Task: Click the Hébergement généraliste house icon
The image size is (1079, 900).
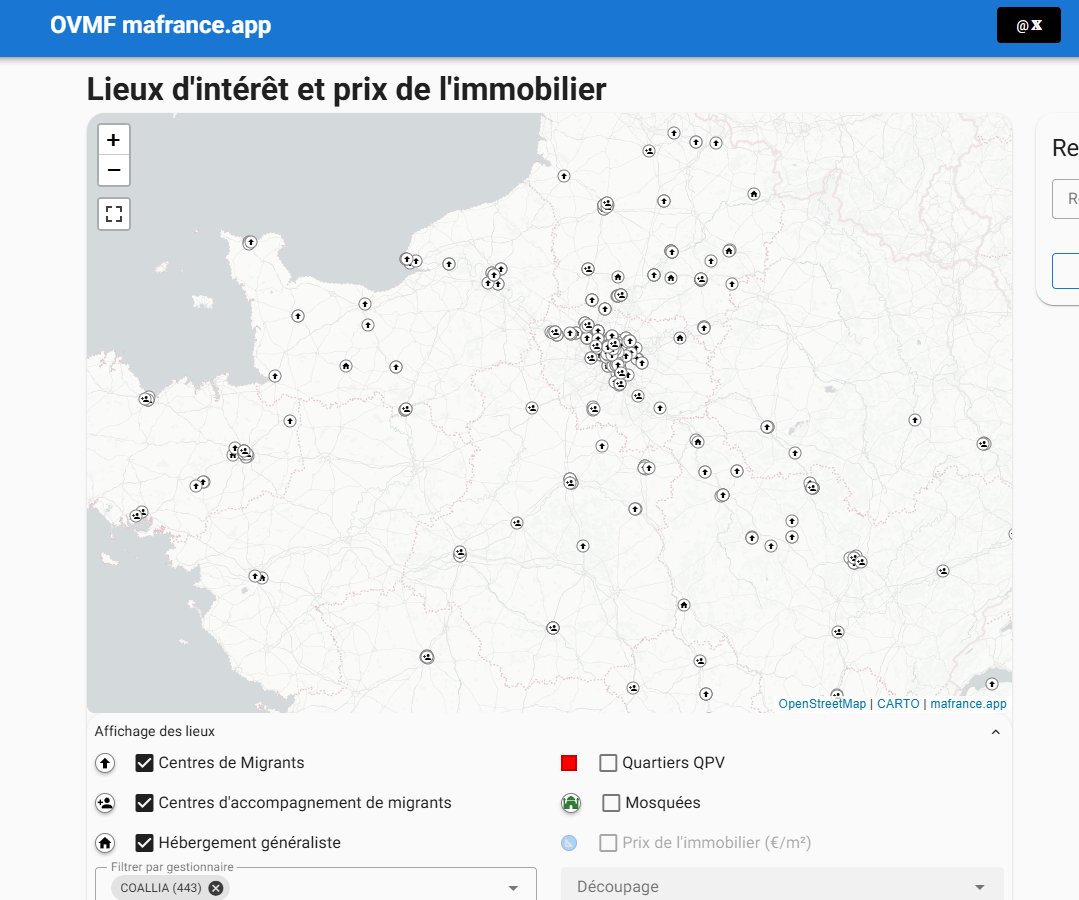Action: 105,843
